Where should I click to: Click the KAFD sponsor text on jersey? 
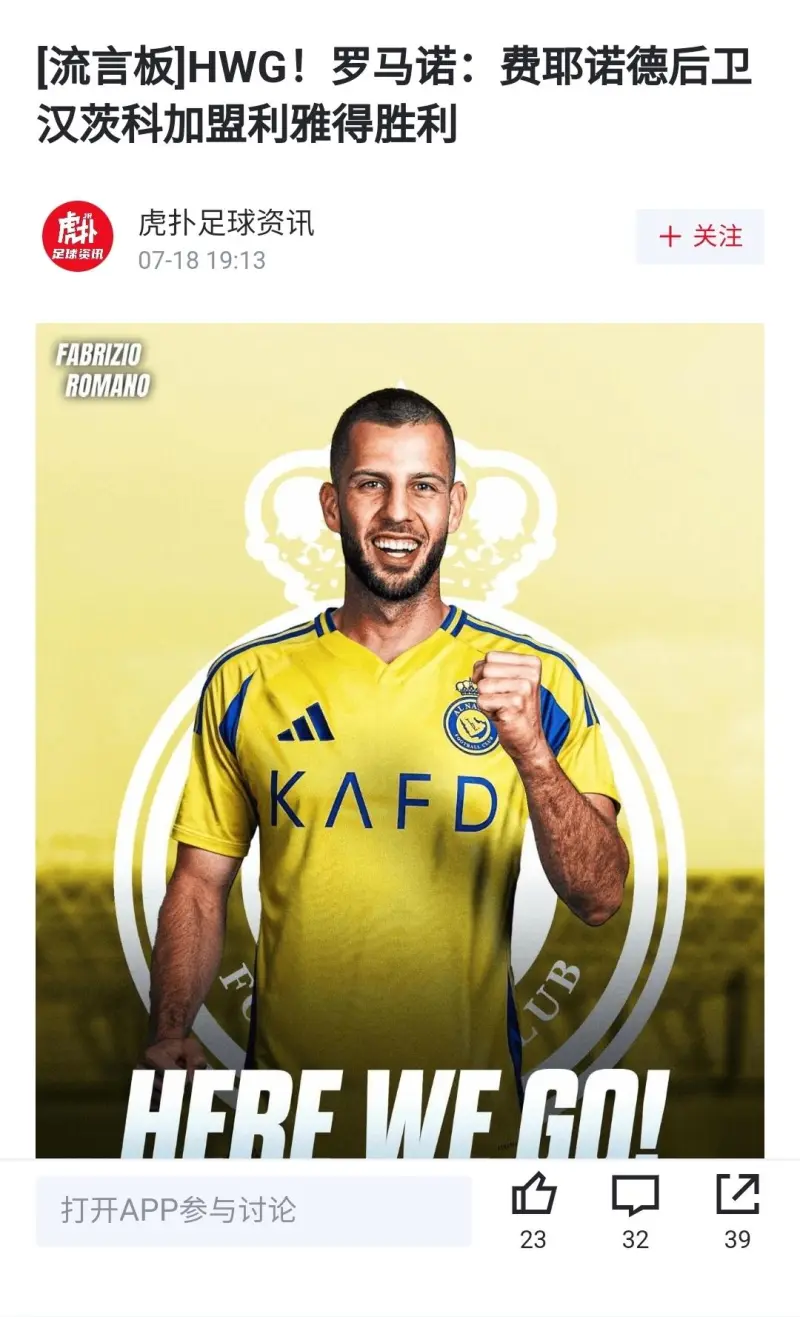384,802
